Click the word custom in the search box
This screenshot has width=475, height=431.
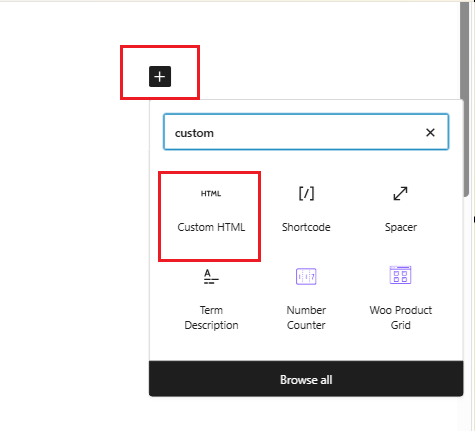(x=194, y=133)
